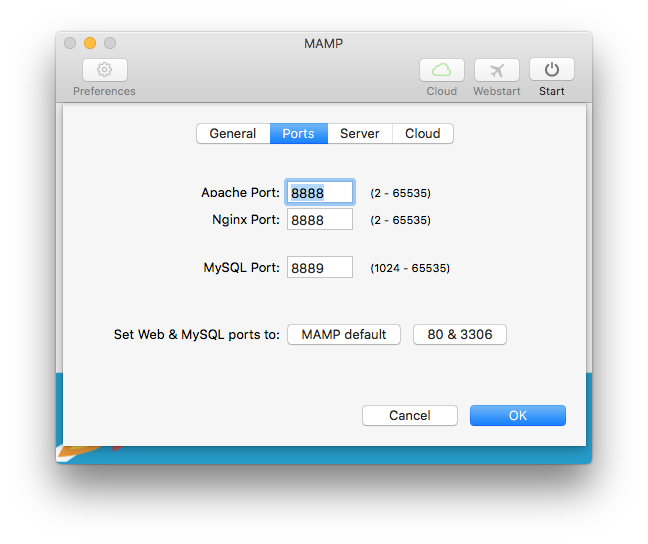Click the Webstart airplane icon
This screenshot has width=648, height=544.
pos(497,70)
